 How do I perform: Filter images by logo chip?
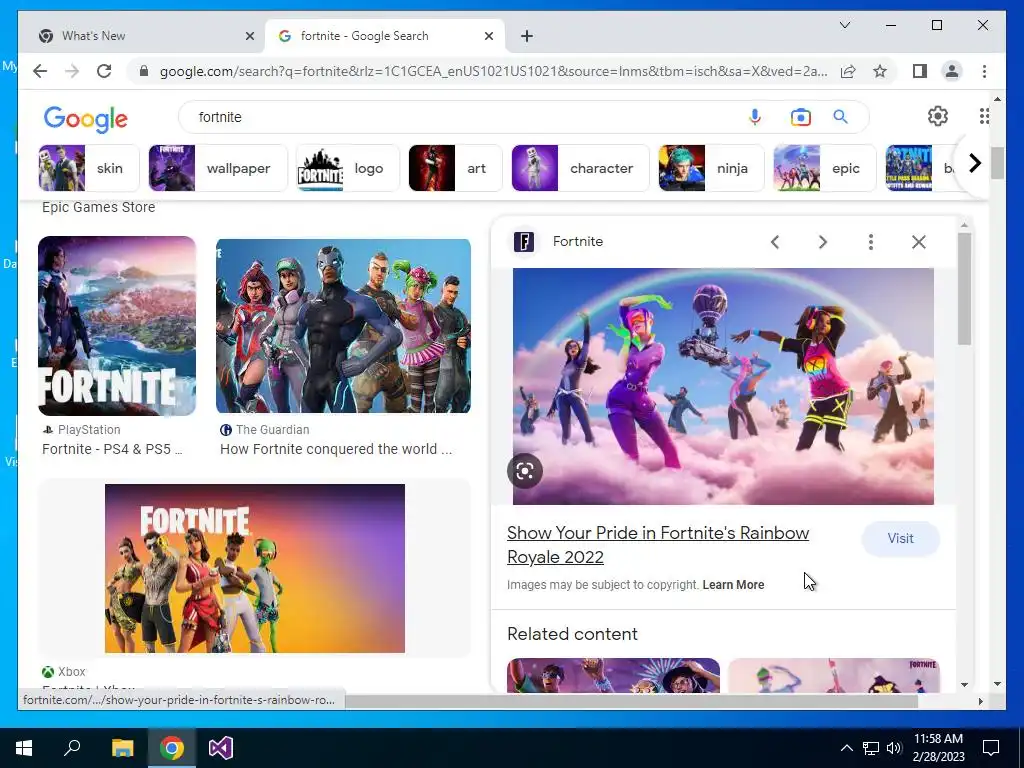[x=347, y=168]
